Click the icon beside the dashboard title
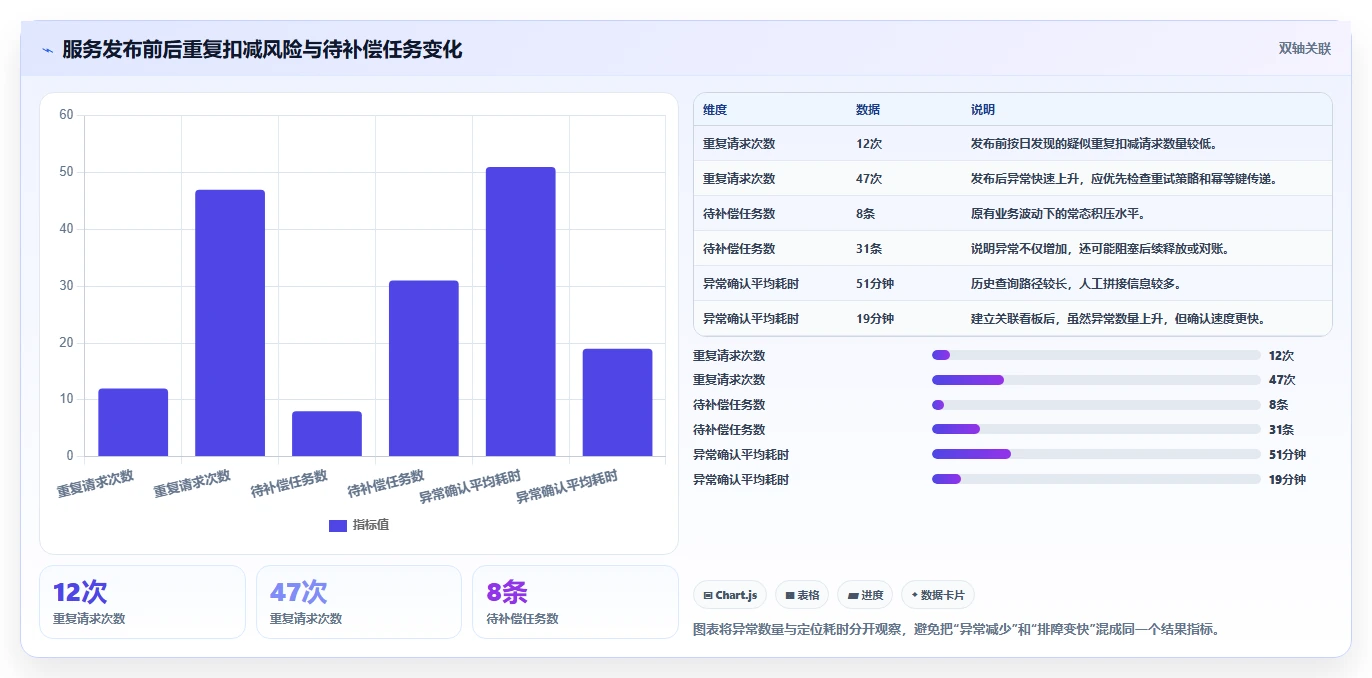The image size is (1372, 678). click(x=47, y=50)
